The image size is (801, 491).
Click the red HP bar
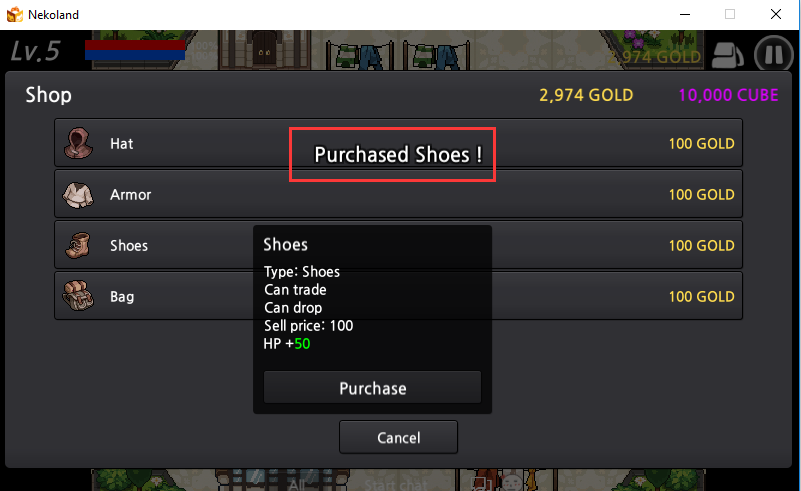[x=135, y=44]
